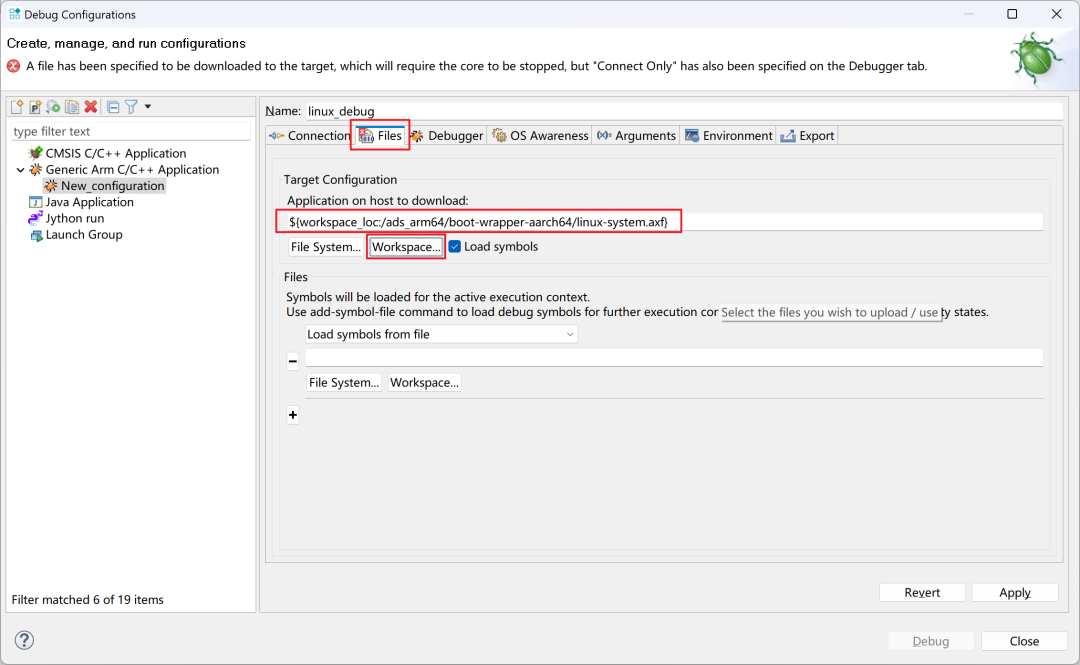Collapse the Generic Arm C/C++ Application node
This screenshot has height=665, width=1080.
click(20, 170)
